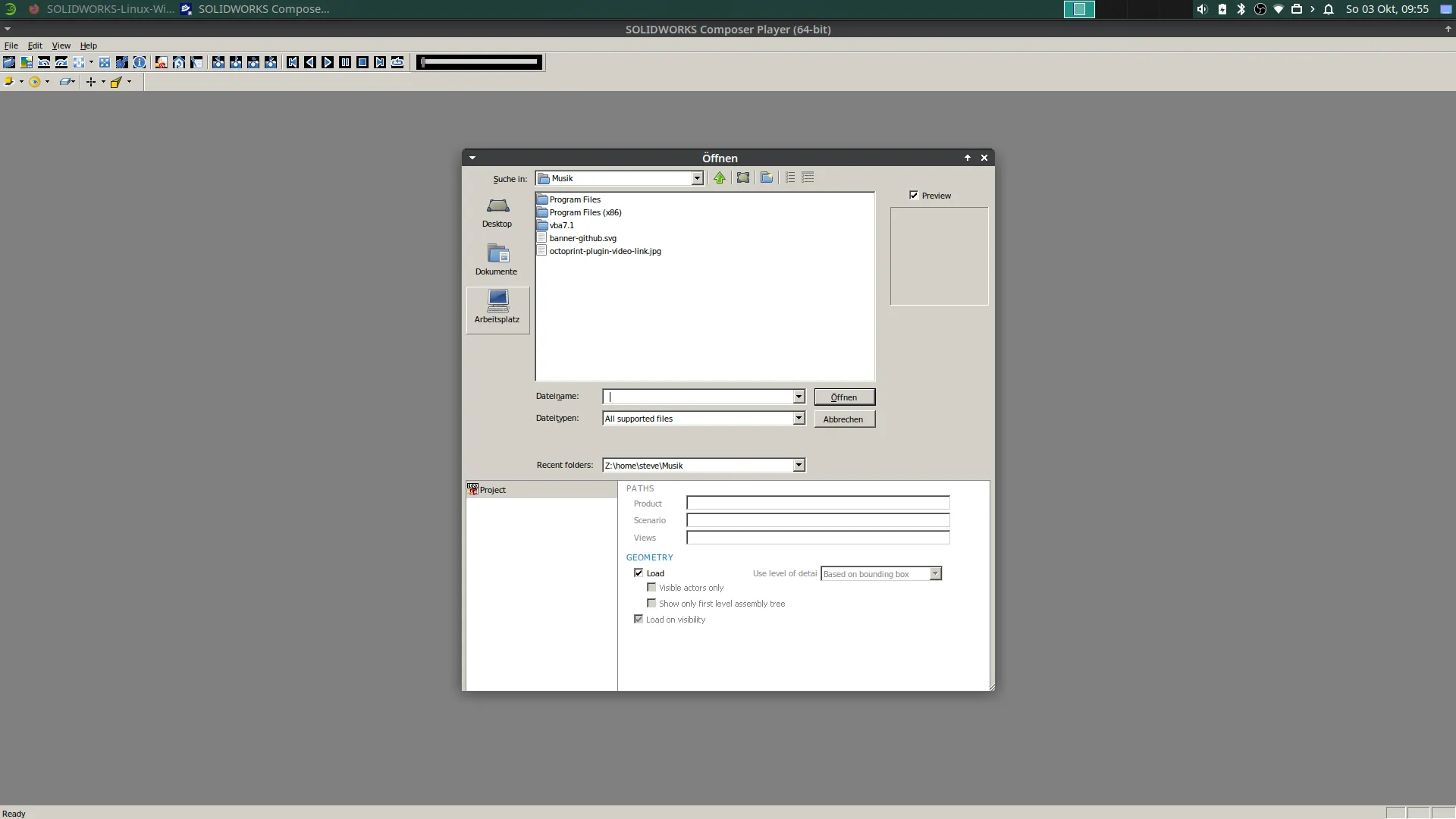Disable the Load on visibility option

click(639, 619)
